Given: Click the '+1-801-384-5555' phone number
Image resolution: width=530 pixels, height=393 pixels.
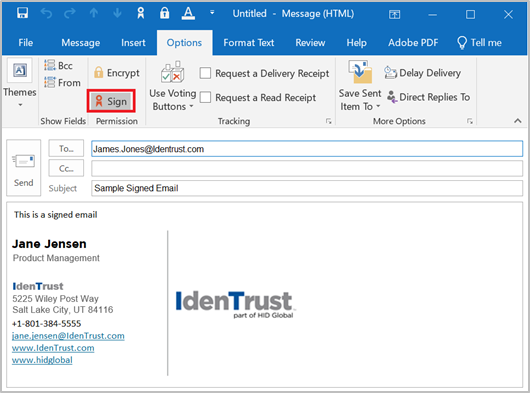Looking at the screenshot, I should [x=46, y=323].
